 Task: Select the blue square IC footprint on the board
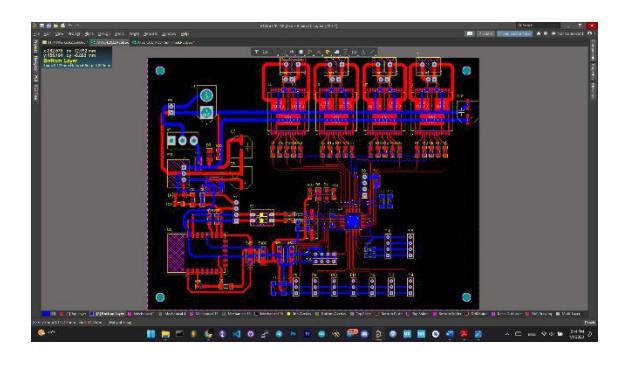click(353, 221)
